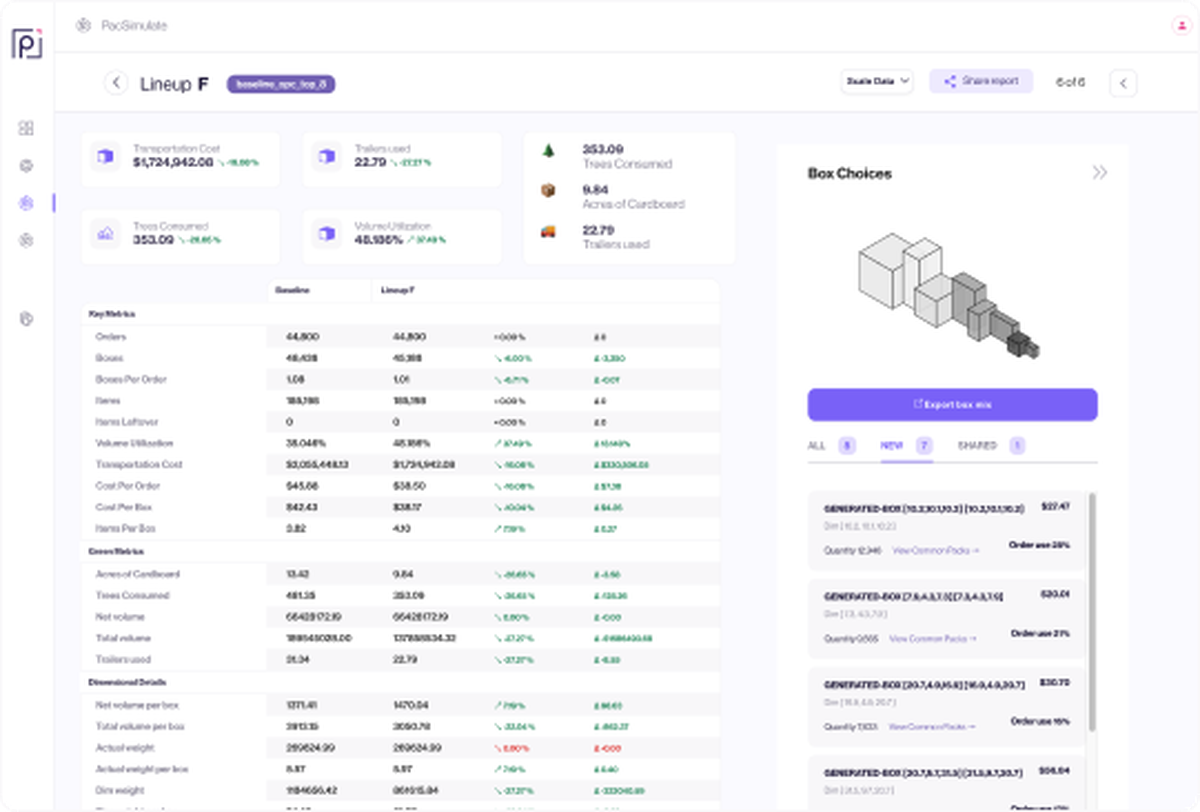Click the icon beside the PacSimulate title
This screenshot has height=812, width=1200.
point(84,26)
